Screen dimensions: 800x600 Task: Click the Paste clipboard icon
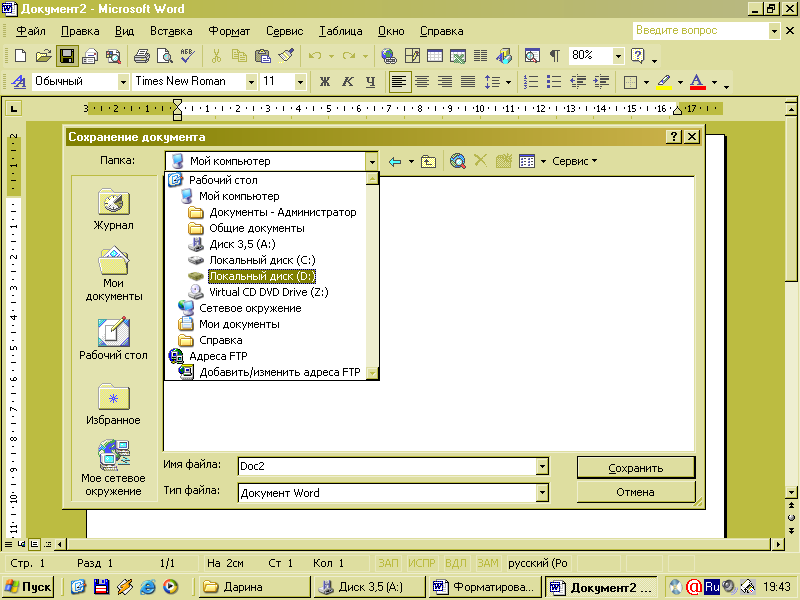click(262, 55)
